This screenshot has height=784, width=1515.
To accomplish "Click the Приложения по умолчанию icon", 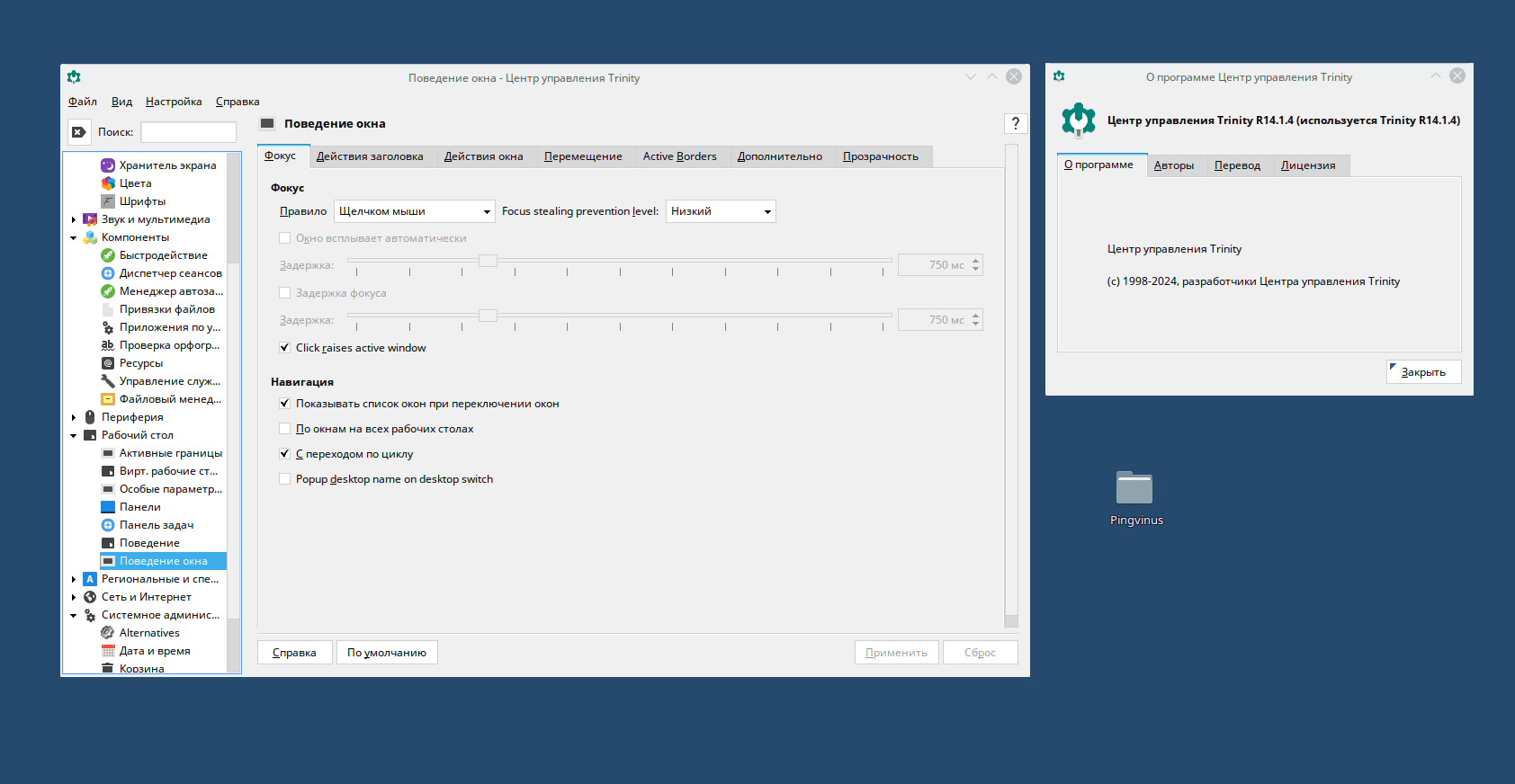I will click(108, 327).
